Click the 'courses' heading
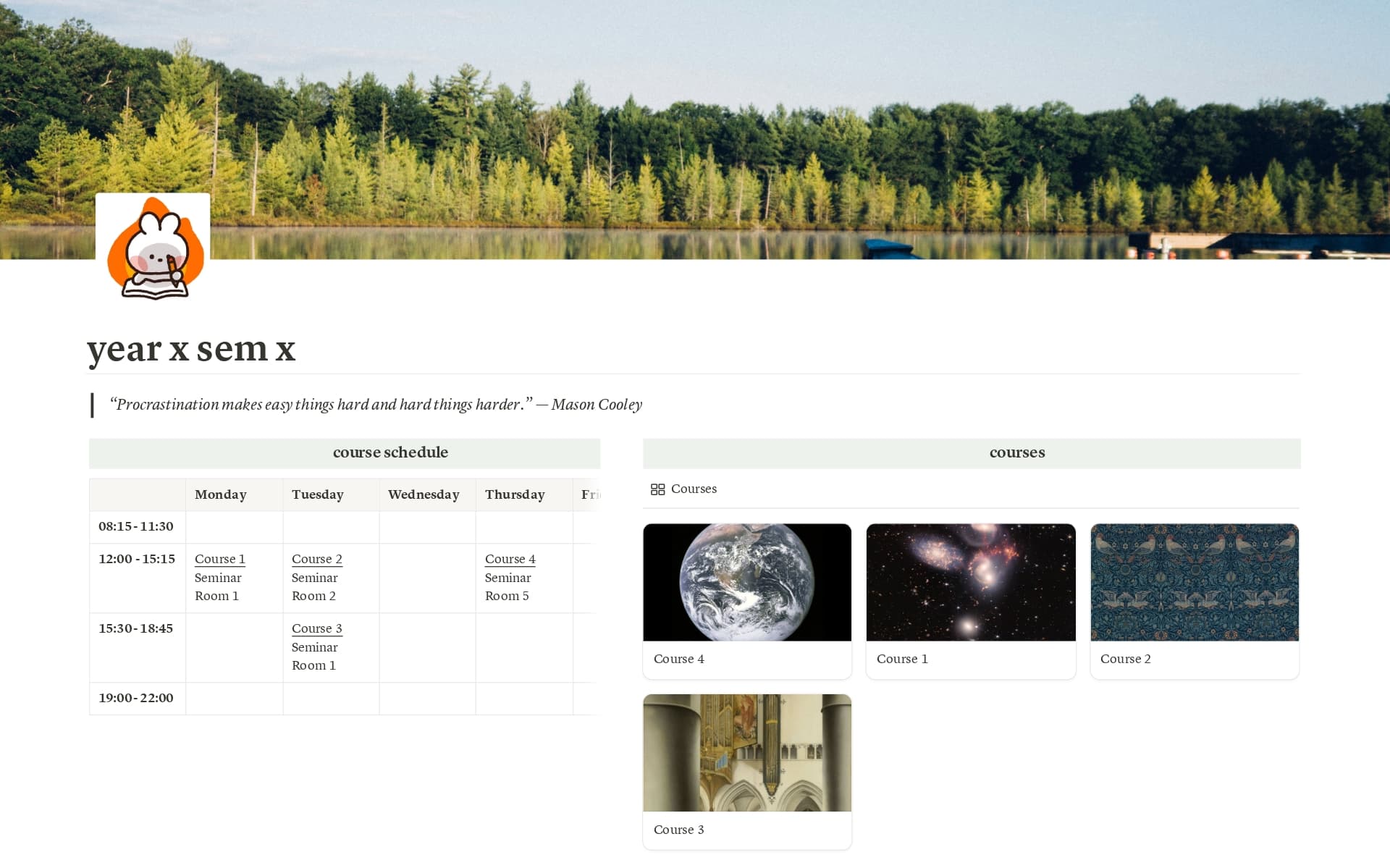Image resolution: width=1390 pixels, height=868 pixels. (x=1016, y=452)
